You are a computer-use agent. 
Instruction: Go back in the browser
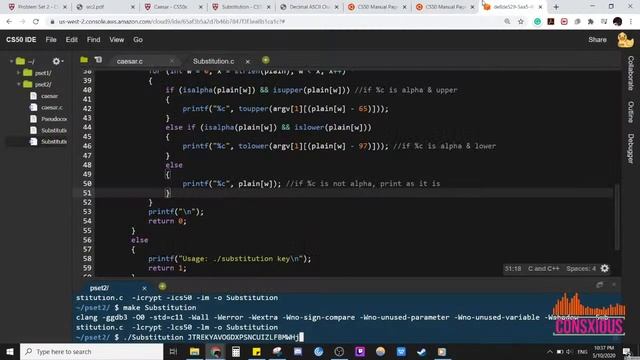point(9,22)
